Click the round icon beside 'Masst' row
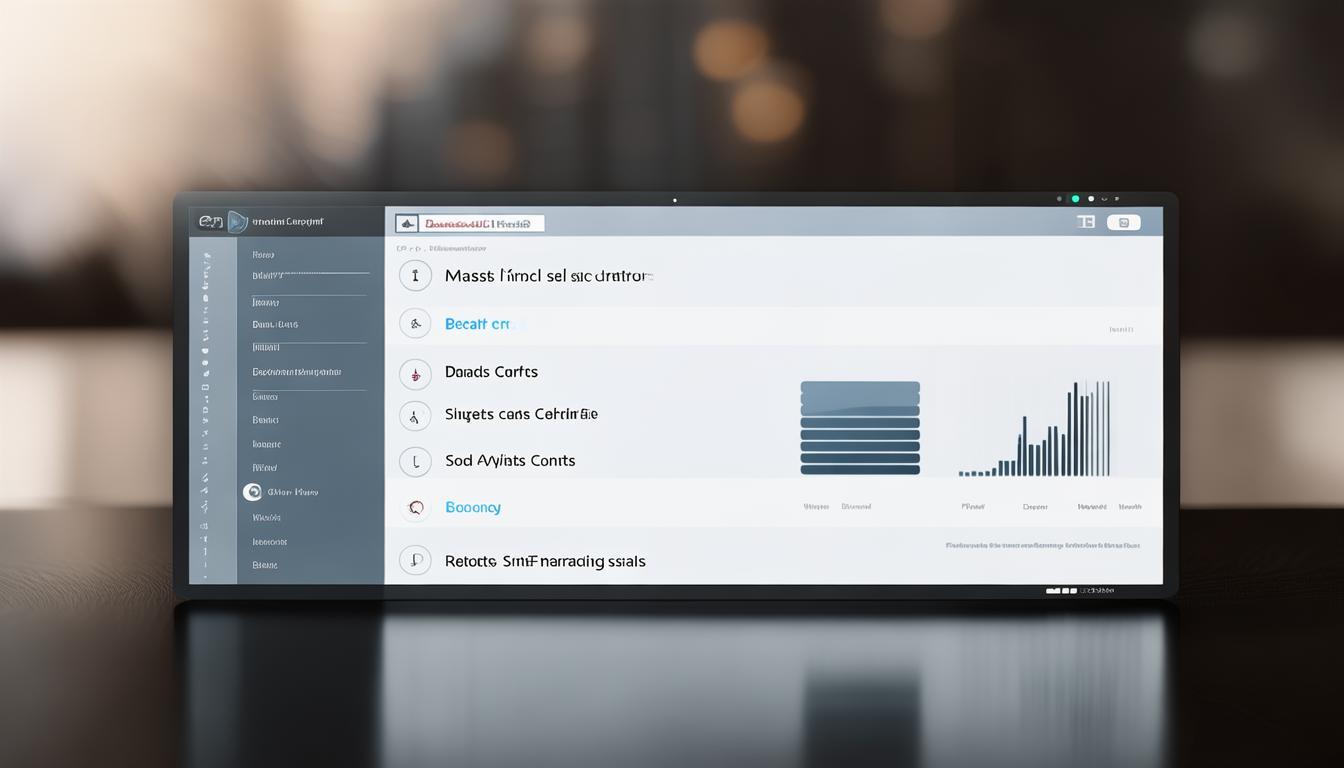Screen dimensions: 1344x768 [415, 276]
